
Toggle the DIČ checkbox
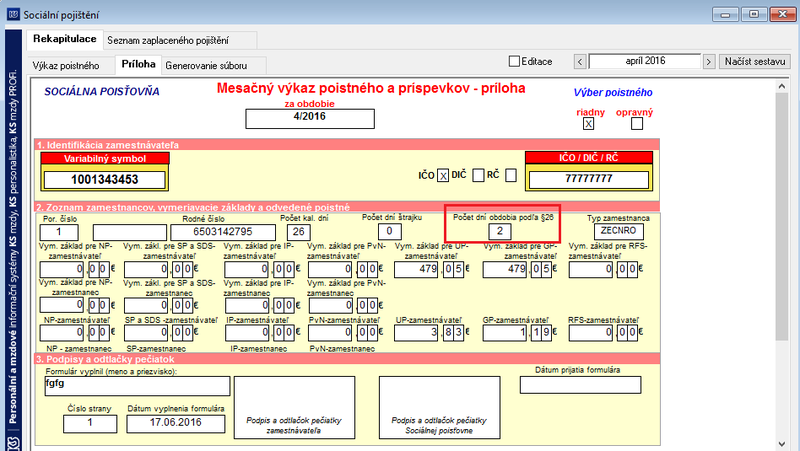pyautogui.click(x=478, y=176)
